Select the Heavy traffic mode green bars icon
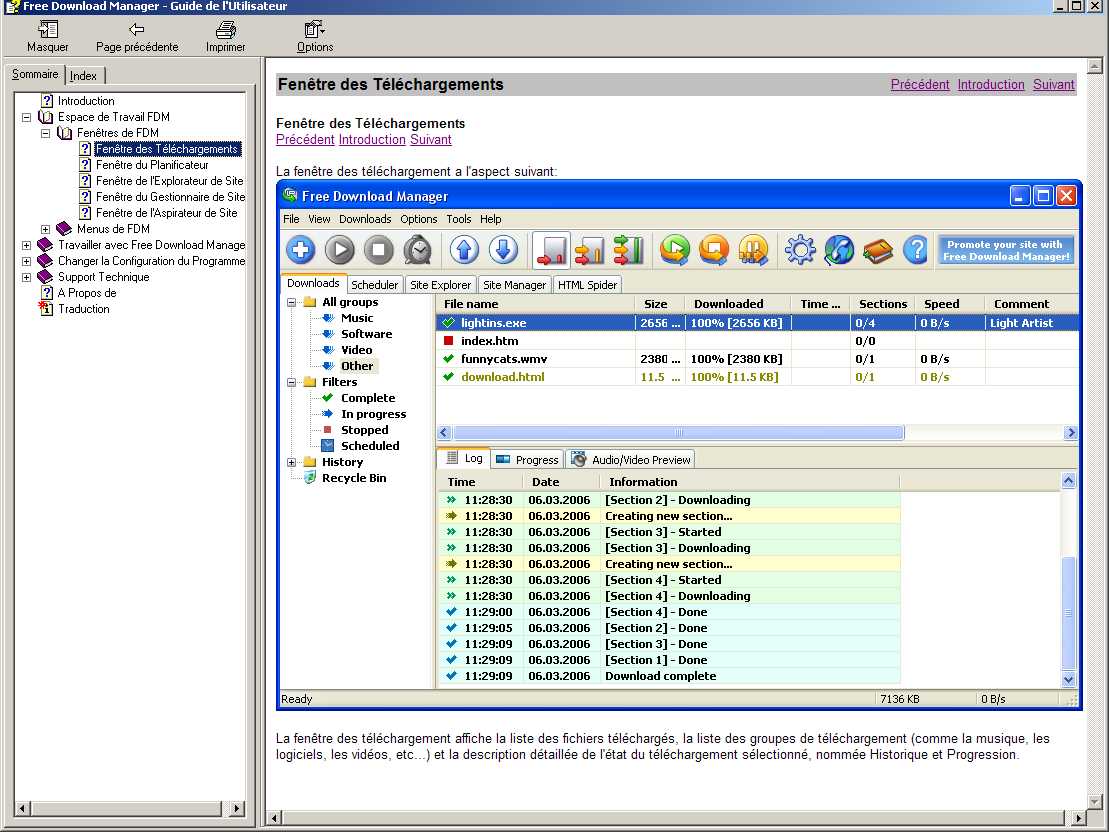Viewport: 1109px width, 832px height. [x=628, y=250]
